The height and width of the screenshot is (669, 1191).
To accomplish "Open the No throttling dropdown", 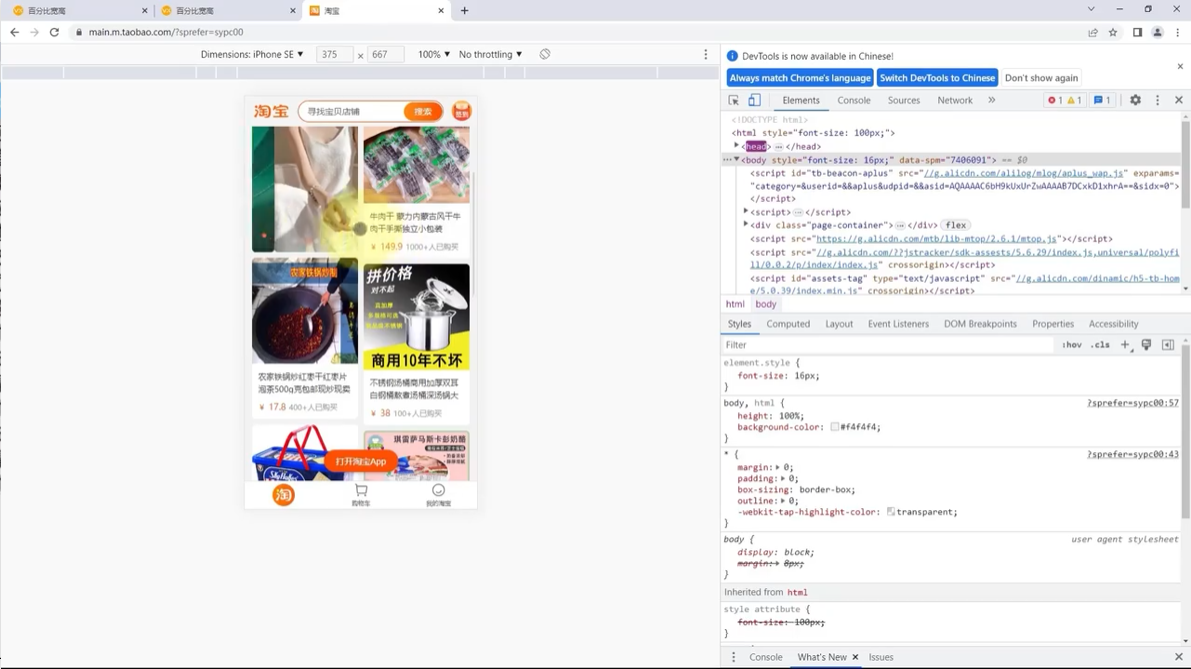I will 490,55.
